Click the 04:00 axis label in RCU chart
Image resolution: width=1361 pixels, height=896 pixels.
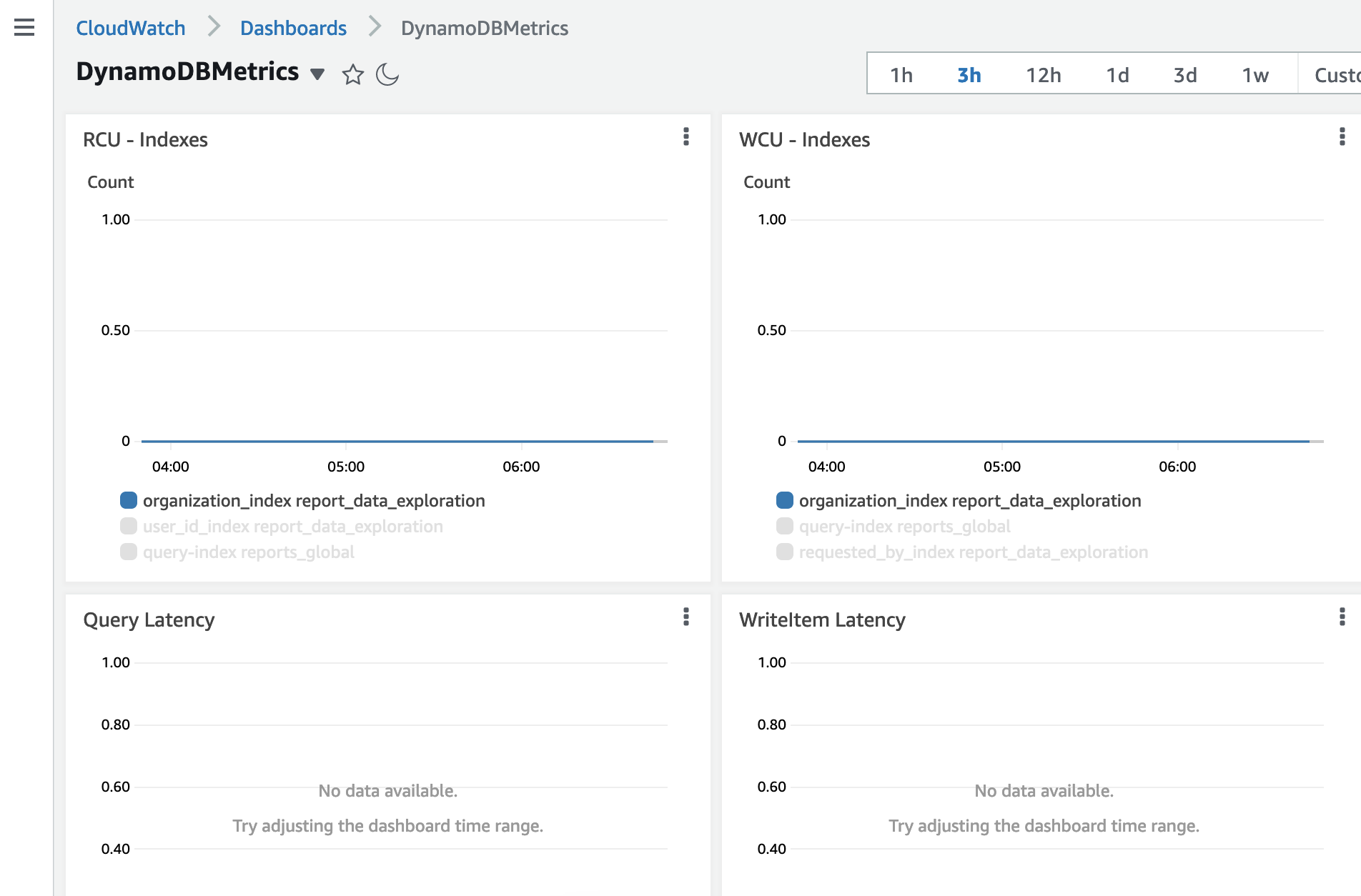(171, 467)
